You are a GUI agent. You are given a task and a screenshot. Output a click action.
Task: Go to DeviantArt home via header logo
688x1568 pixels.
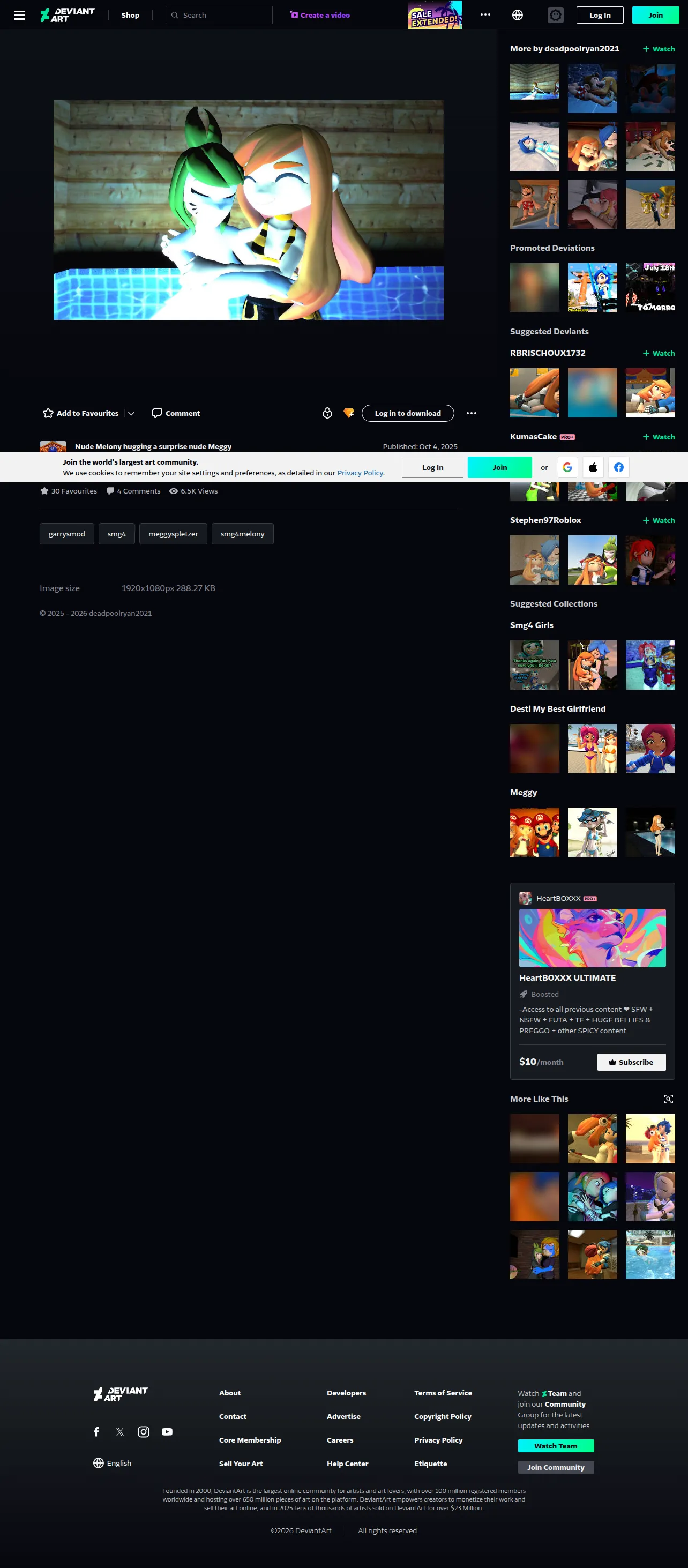(x=68, y=15)
